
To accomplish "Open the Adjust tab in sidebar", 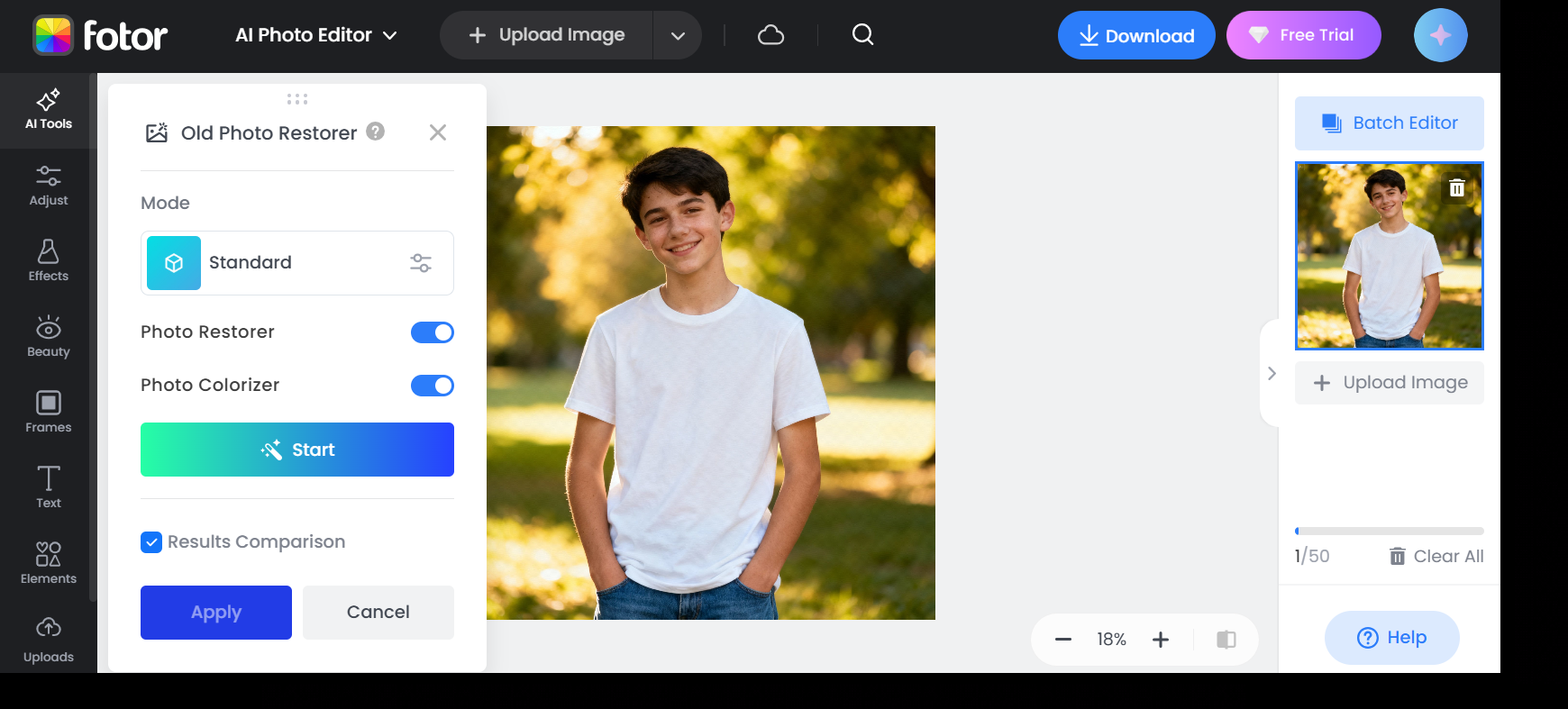I will (x=49, y=186).
